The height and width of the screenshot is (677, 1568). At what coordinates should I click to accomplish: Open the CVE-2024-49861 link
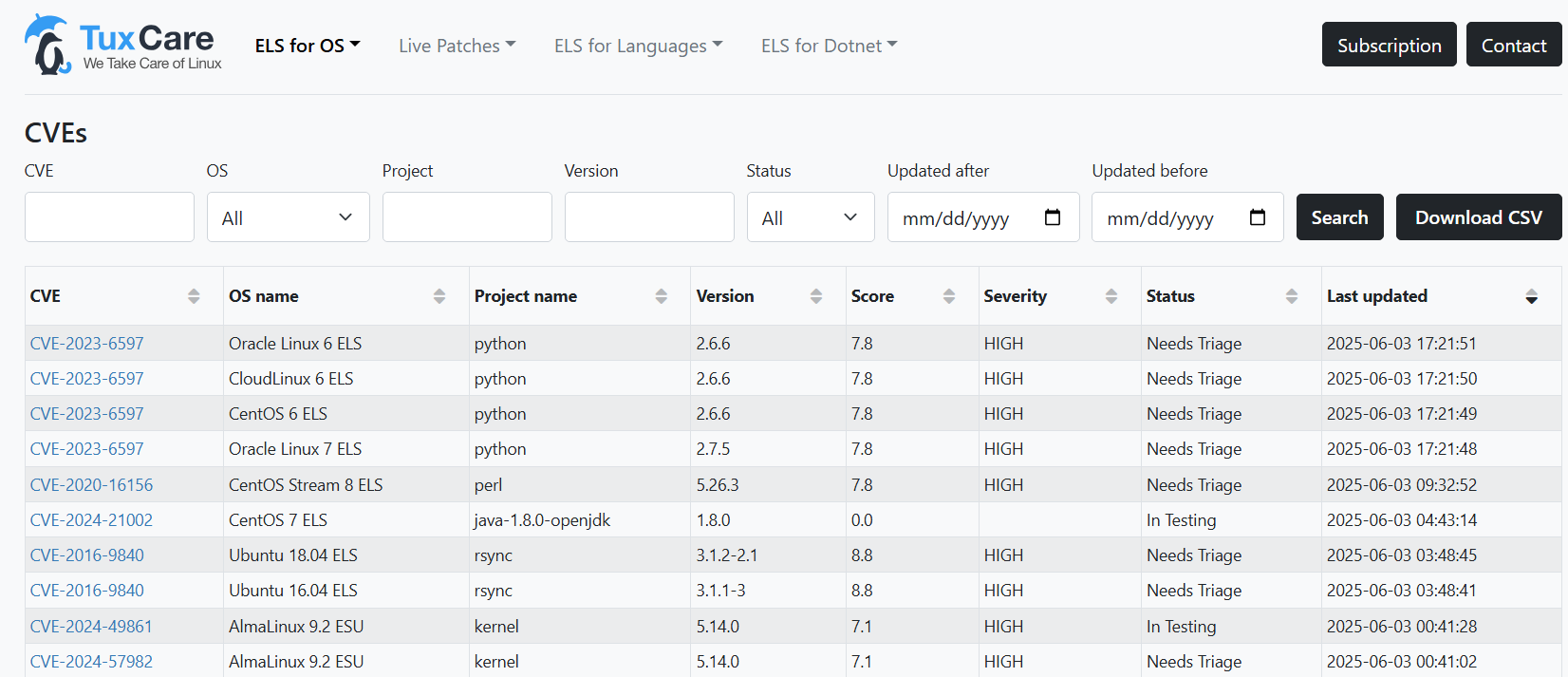[91, 627]
